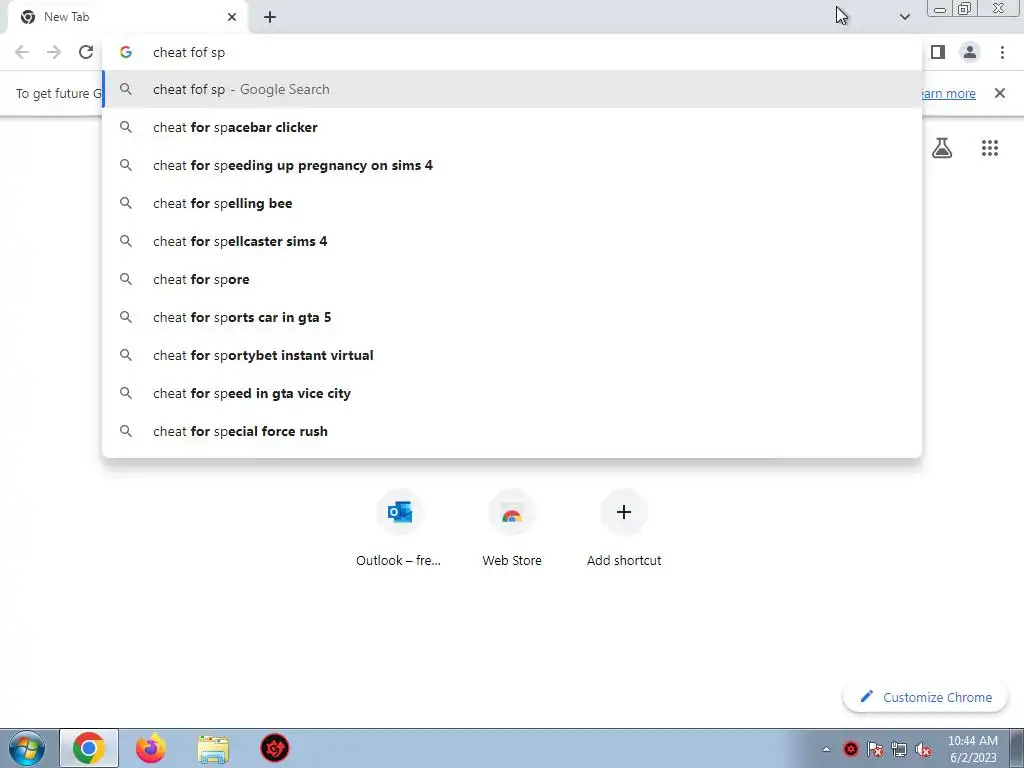Click the network tray icon
Image resolution: width=1024 pixels, height=768 pixels.
899,749
